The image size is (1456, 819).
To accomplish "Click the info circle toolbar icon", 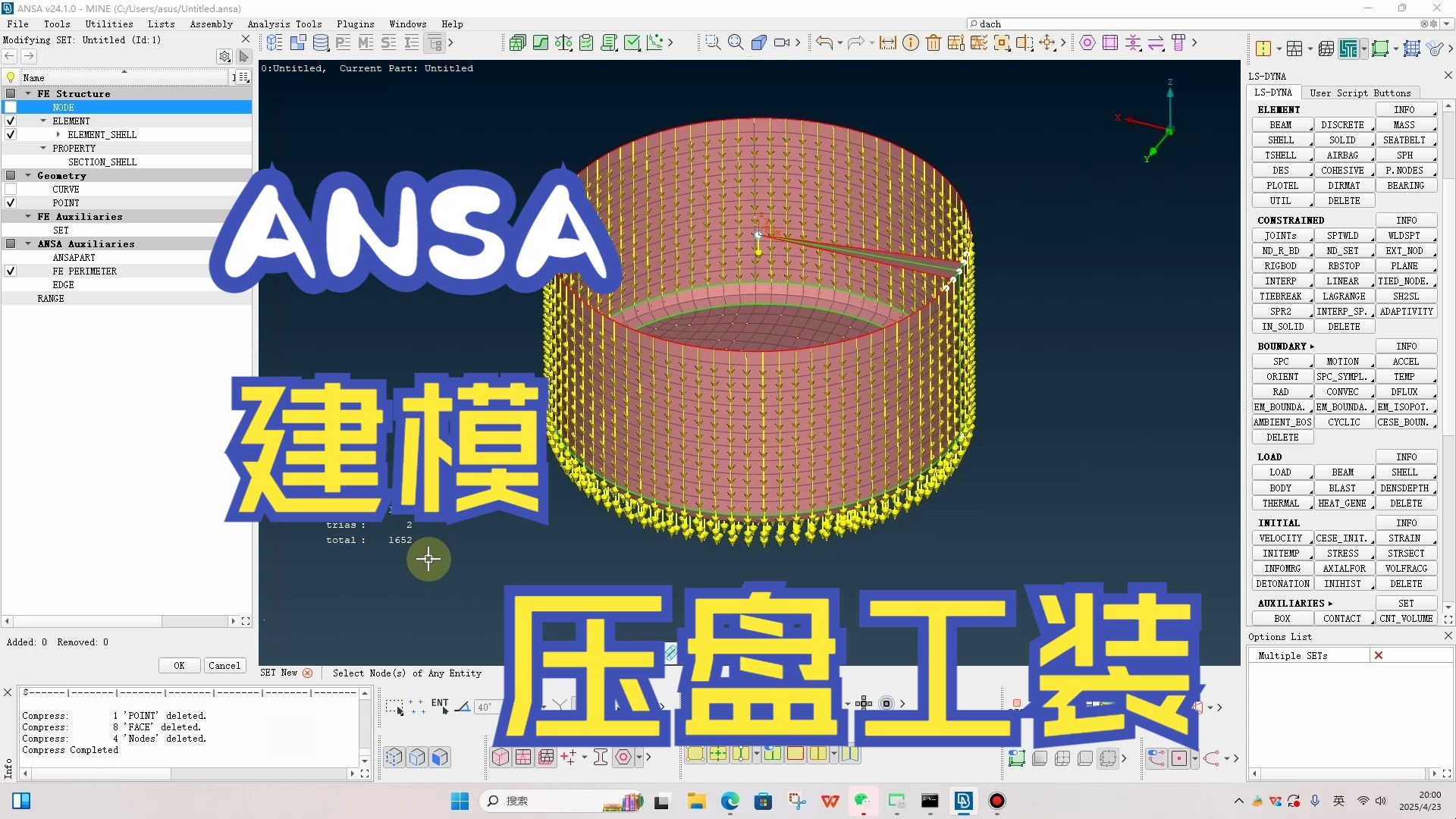I will click(911, 43).
